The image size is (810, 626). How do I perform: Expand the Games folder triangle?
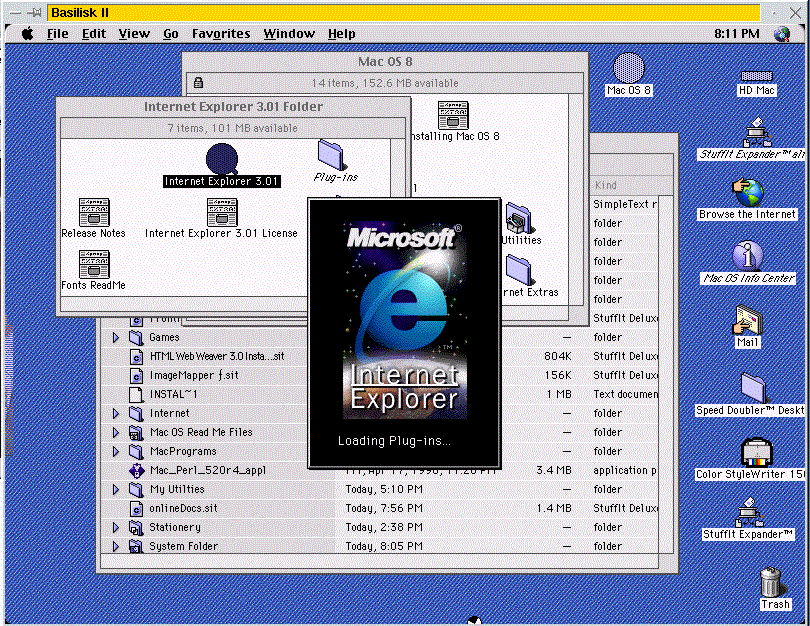click(x=116, y=338)
